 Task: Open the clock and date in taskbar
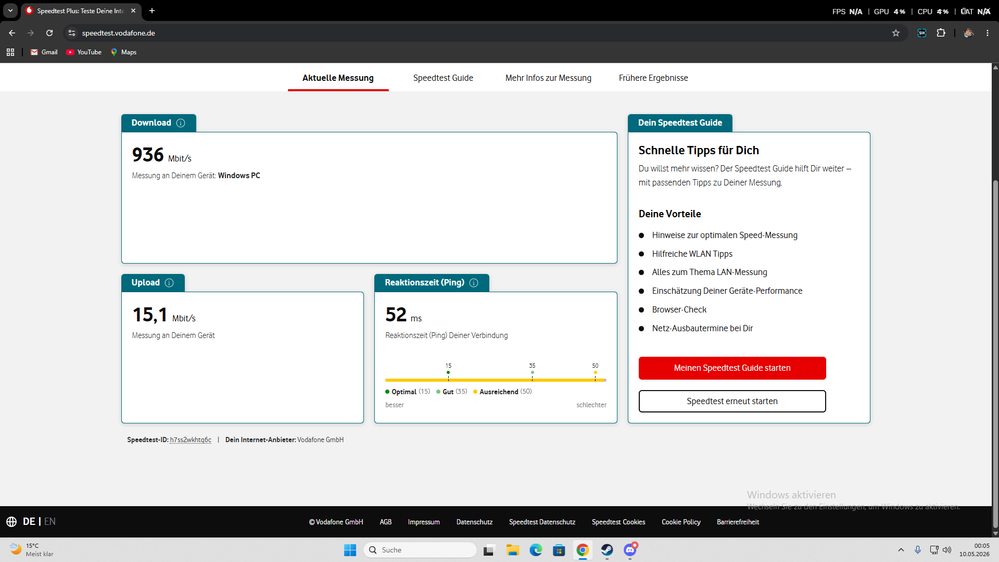[x=974, y=550]
